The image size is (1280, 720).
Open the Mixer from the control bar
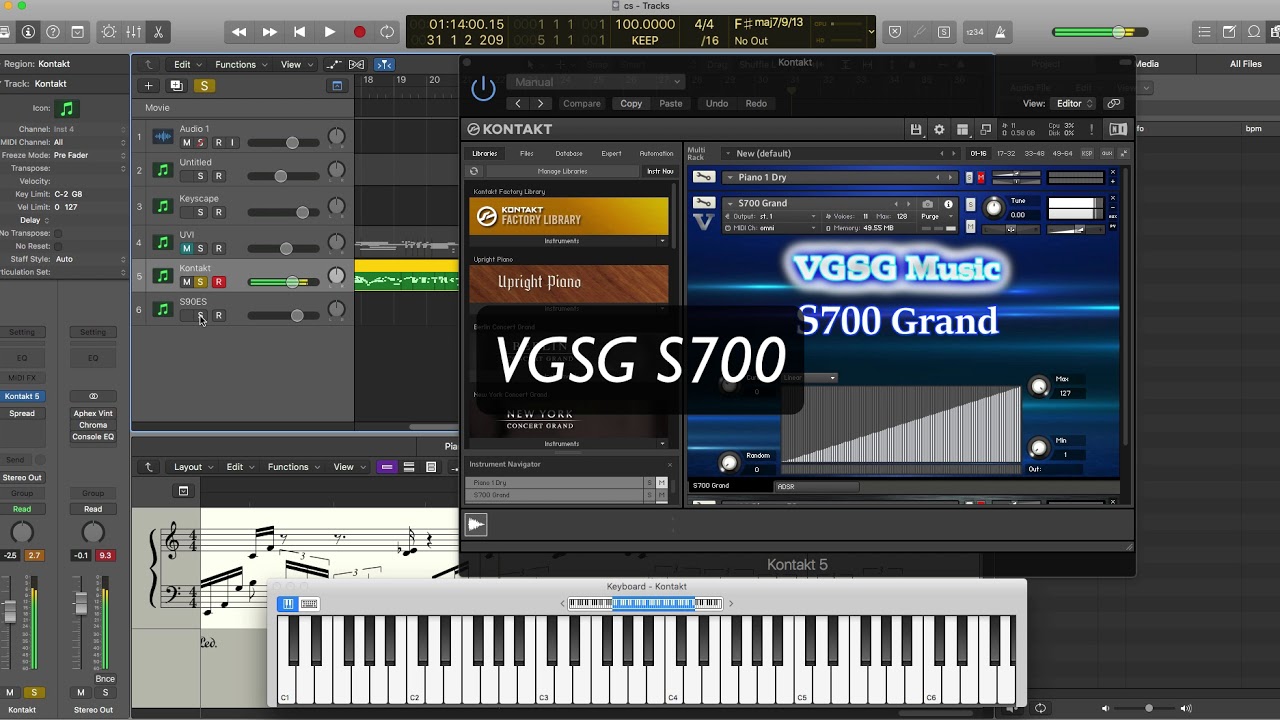133,32
